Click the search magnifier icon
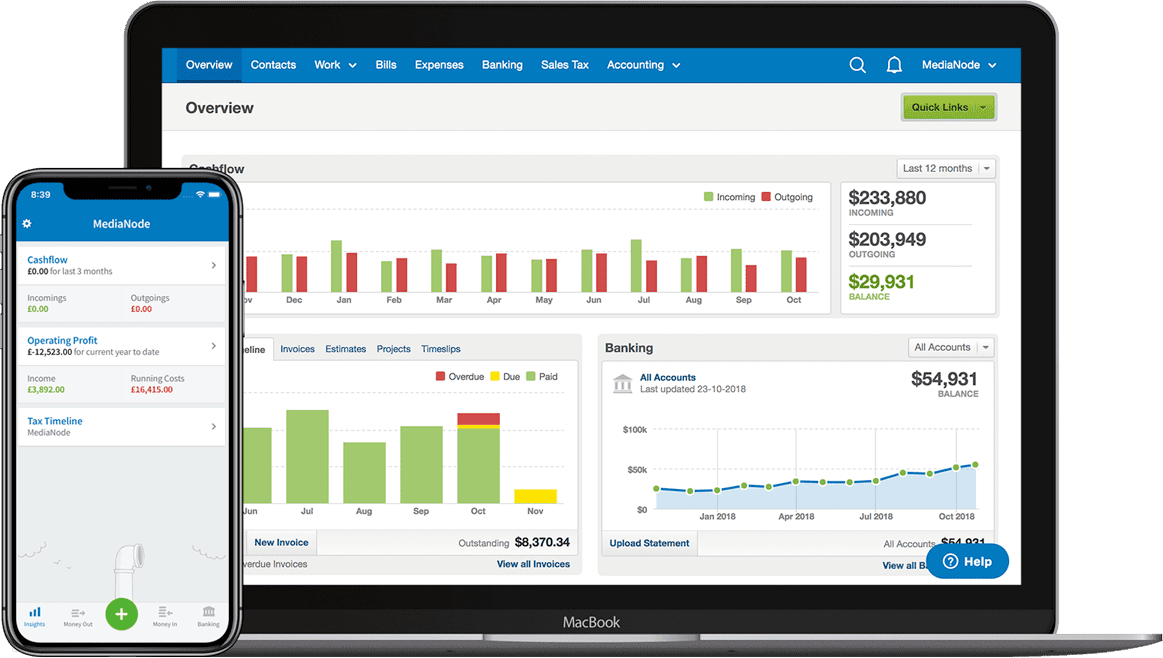 tap(857, 65)
